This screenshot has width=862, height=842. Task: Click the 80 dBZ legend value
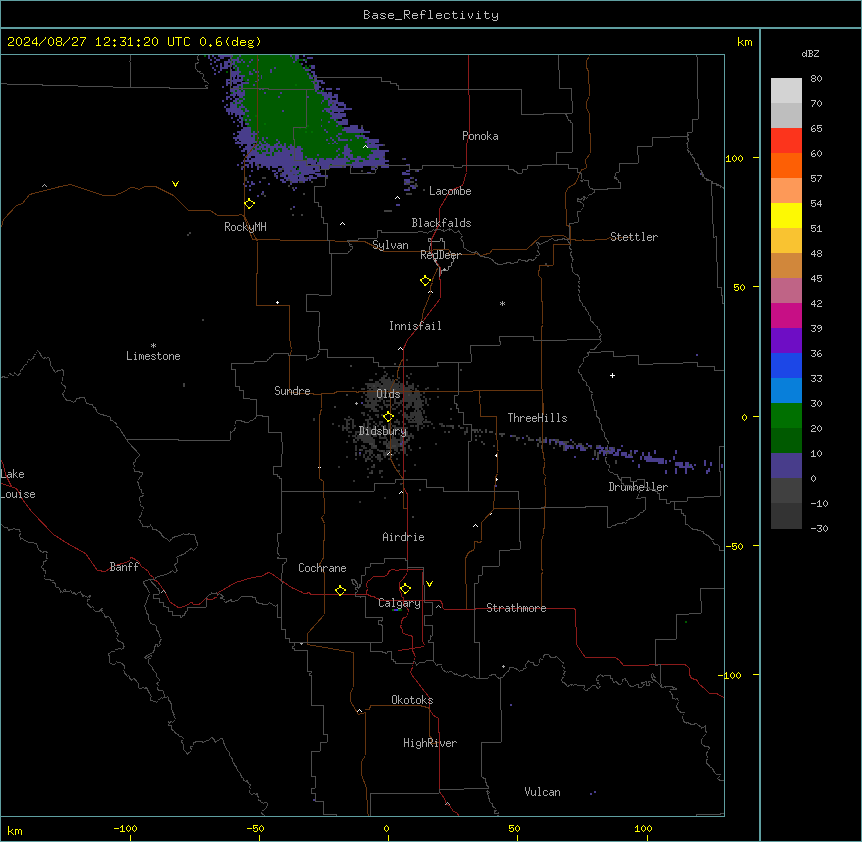pyautogui.click(x=816, y=79)
